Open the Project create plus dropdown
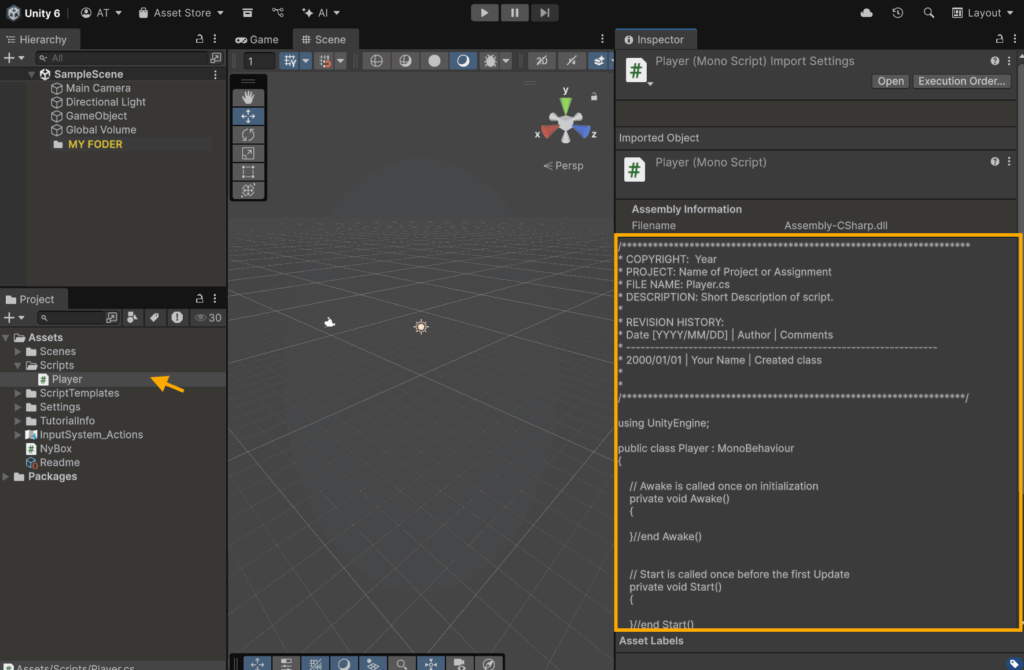This screenshot has width=1024, height=670. [x=14, y=317]
